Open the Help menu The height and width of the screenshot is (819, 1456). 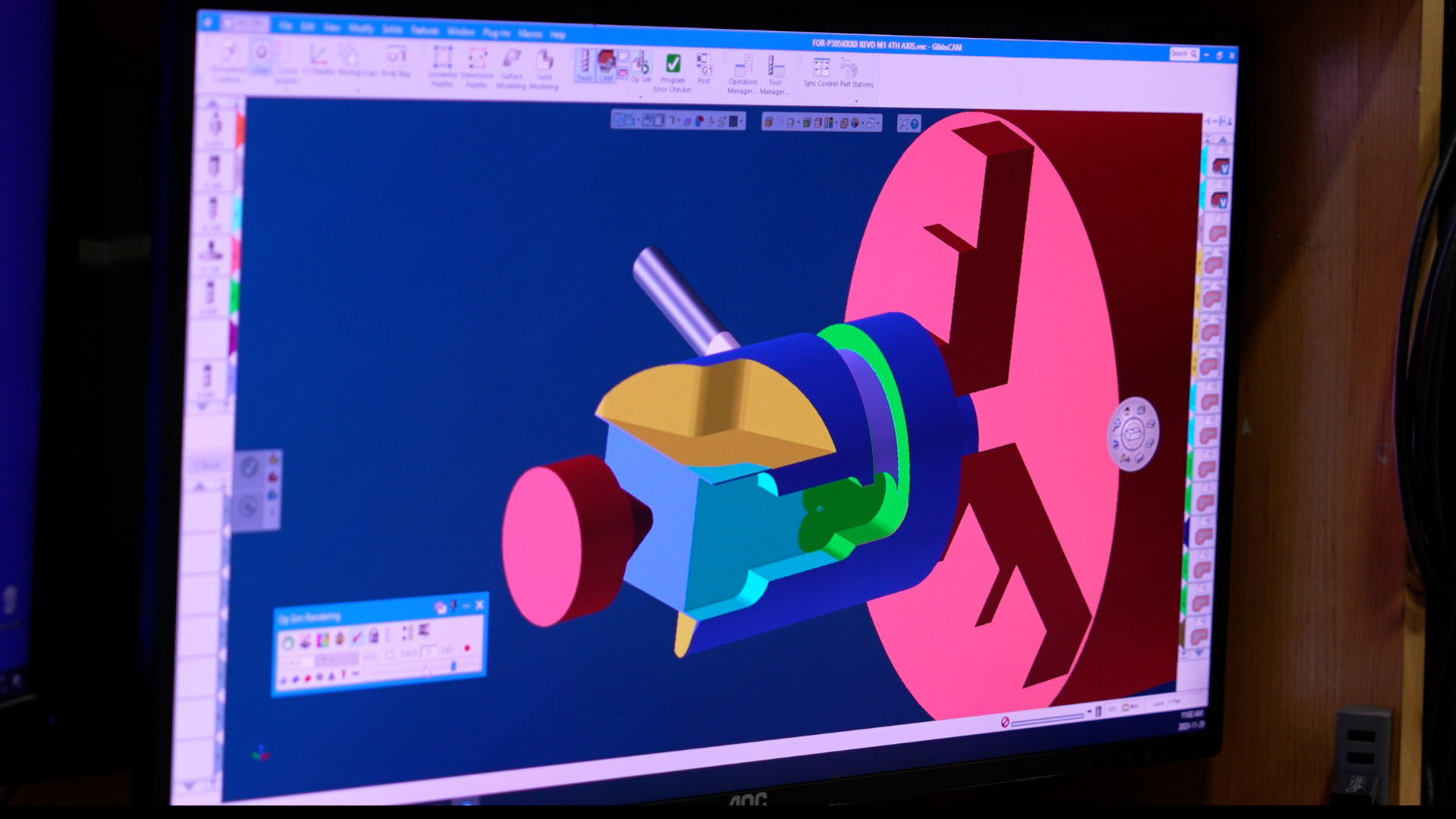(558, 34)
